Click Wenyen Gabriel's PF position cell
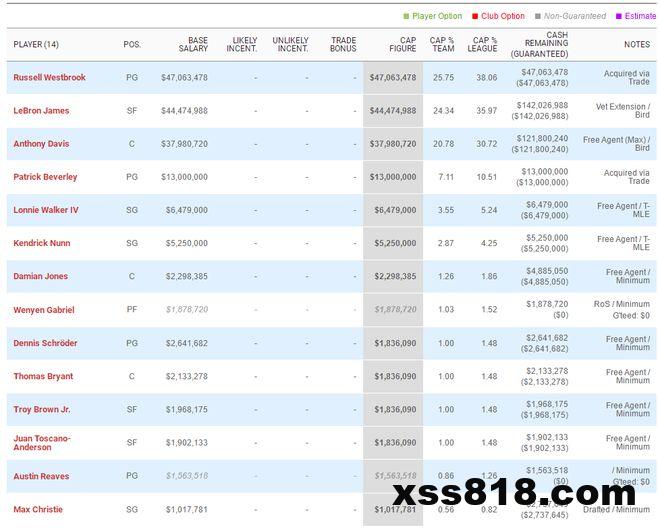 point(132,310)
